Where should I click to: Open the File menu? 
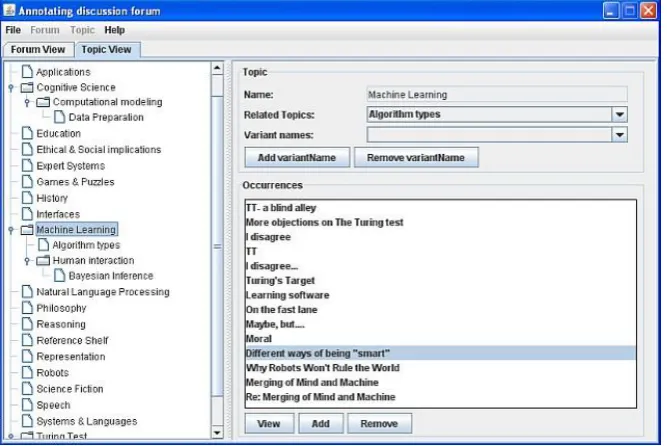pyautogui.click(x=13, y=30)
